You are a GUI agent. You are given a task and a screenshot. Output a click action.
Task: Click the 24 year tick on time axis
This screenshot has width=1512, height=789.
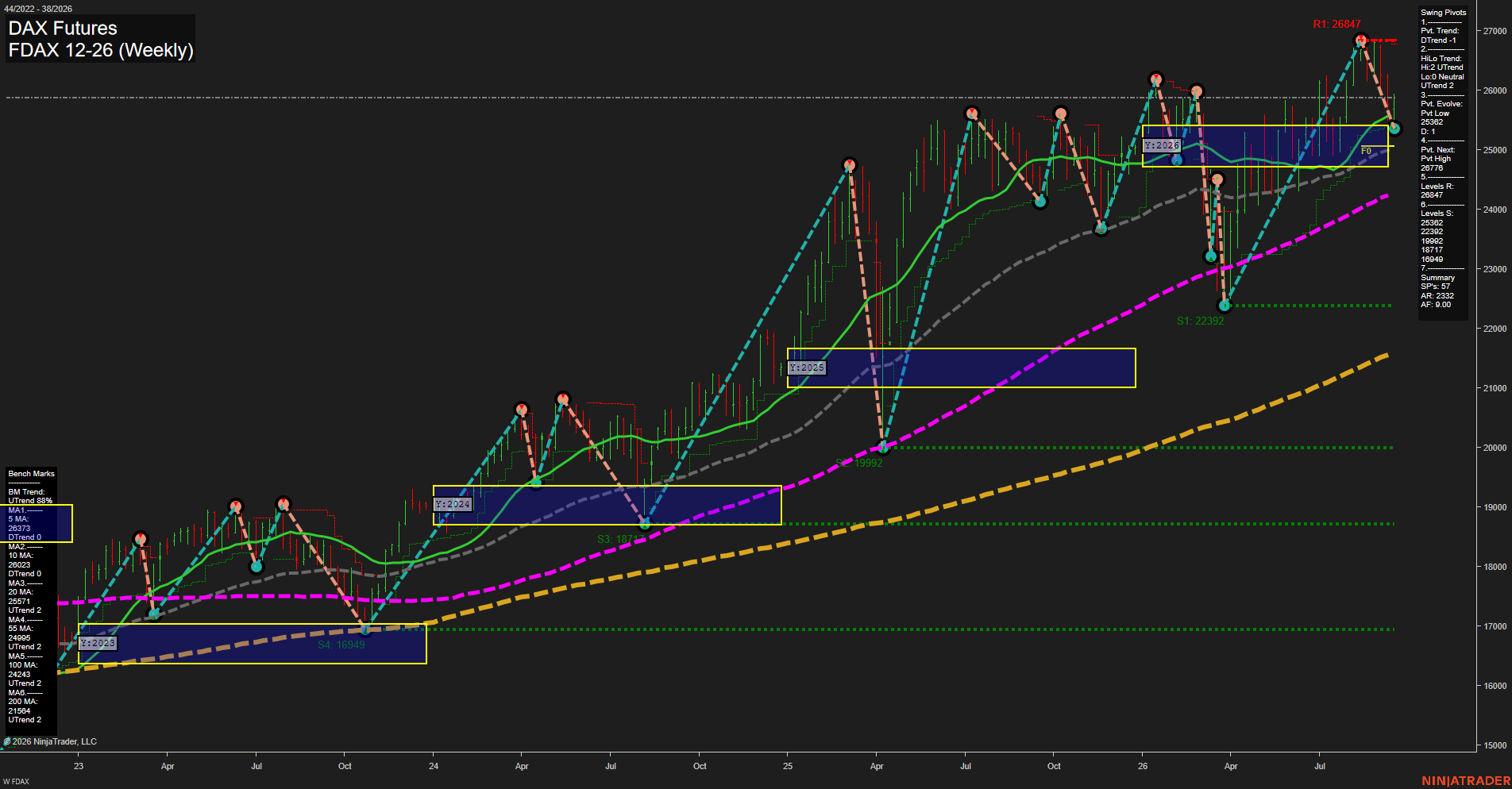click(x=434, y=766)
